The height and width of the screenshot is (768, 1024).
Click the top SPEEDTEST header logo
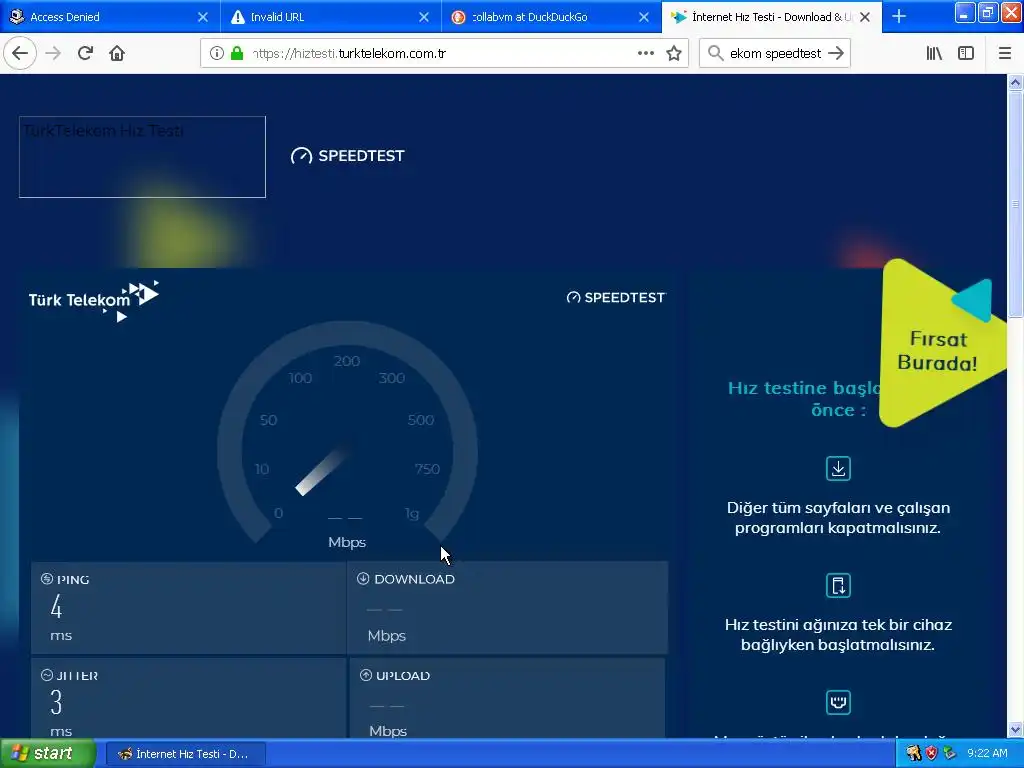pyautogui.click(x=347, y=155)
